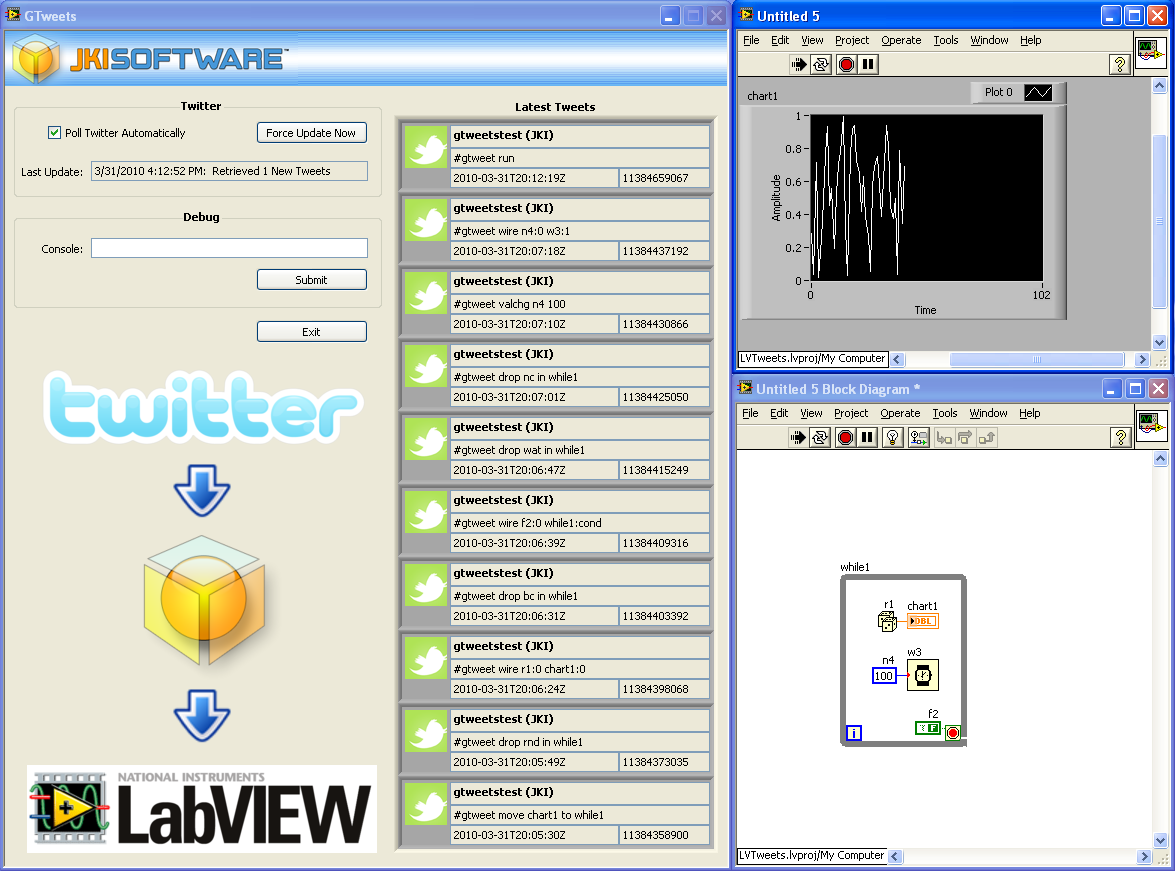Click the Last Update status field

pos(229,171)
